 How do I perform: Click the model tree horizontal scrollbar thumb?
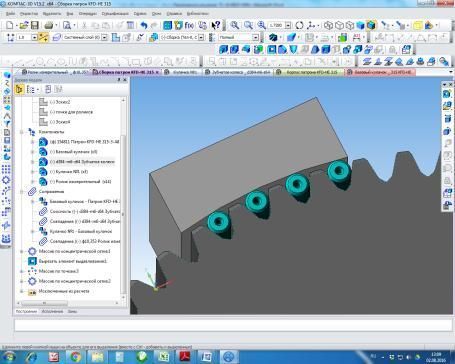[44, 303]
